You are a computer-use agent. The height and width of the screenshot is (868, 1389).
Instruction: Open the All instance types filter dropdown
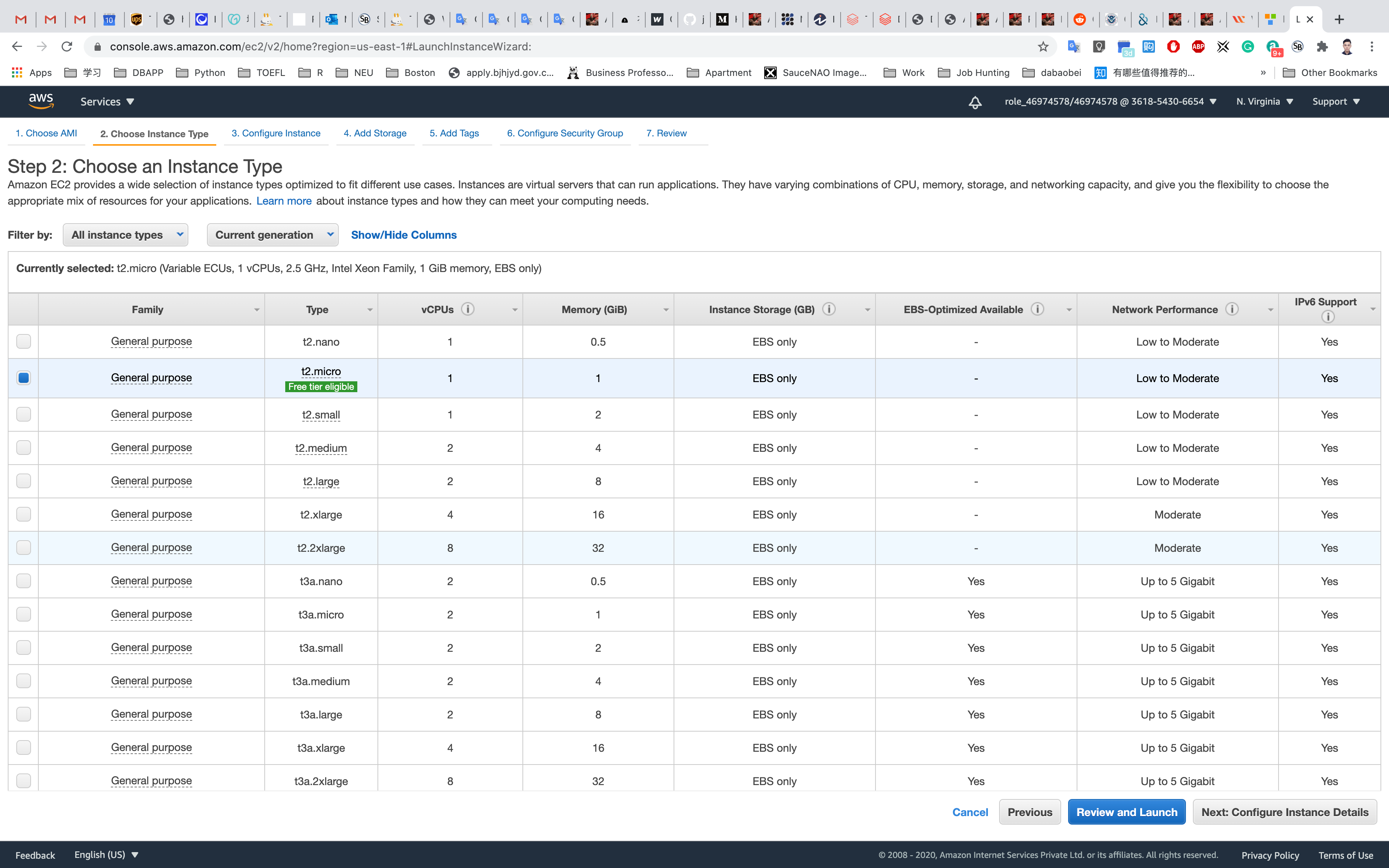click(125, 235)
